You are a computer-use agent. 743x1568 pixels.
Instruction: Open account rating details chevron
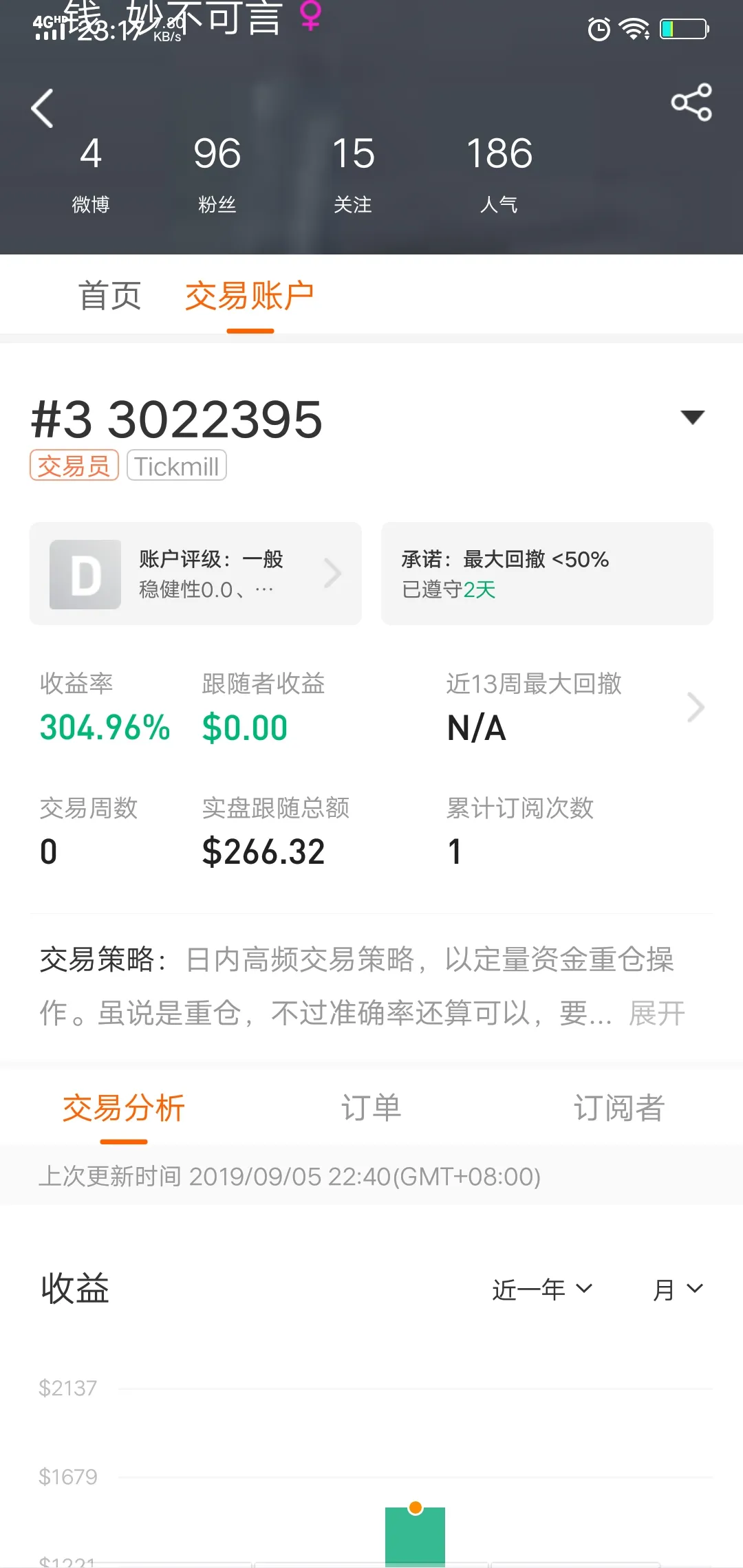(333, 574)
